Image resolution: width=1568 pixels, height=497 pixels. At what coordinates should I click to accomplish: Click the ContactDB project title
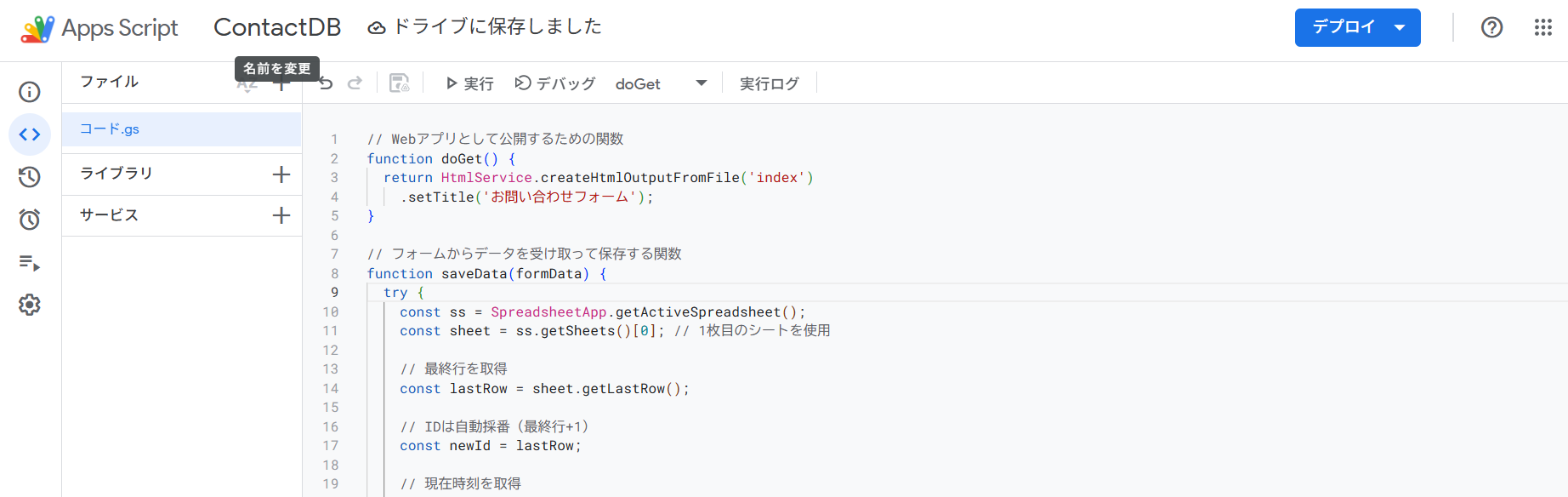277,27
